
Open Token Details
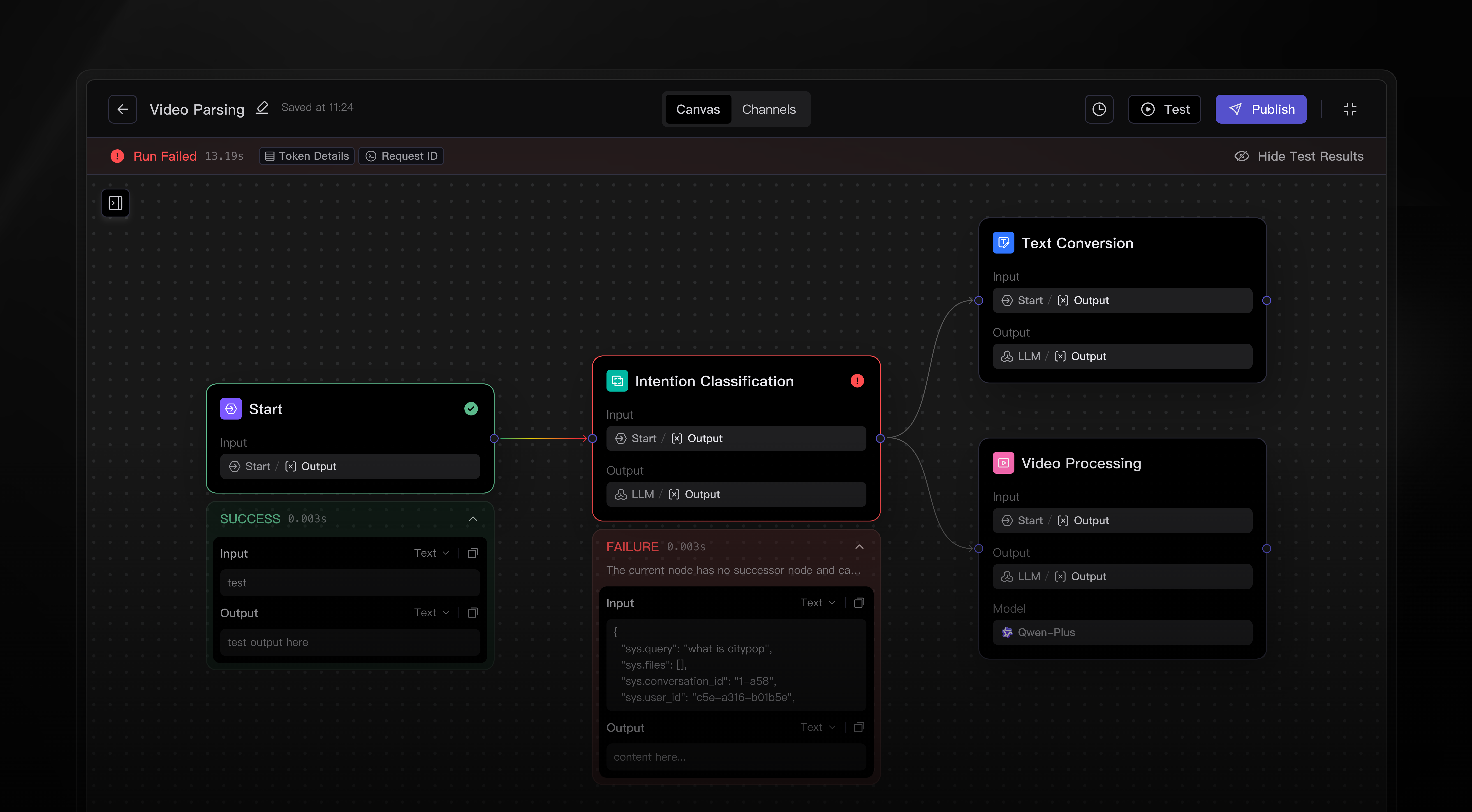(307, 156)
